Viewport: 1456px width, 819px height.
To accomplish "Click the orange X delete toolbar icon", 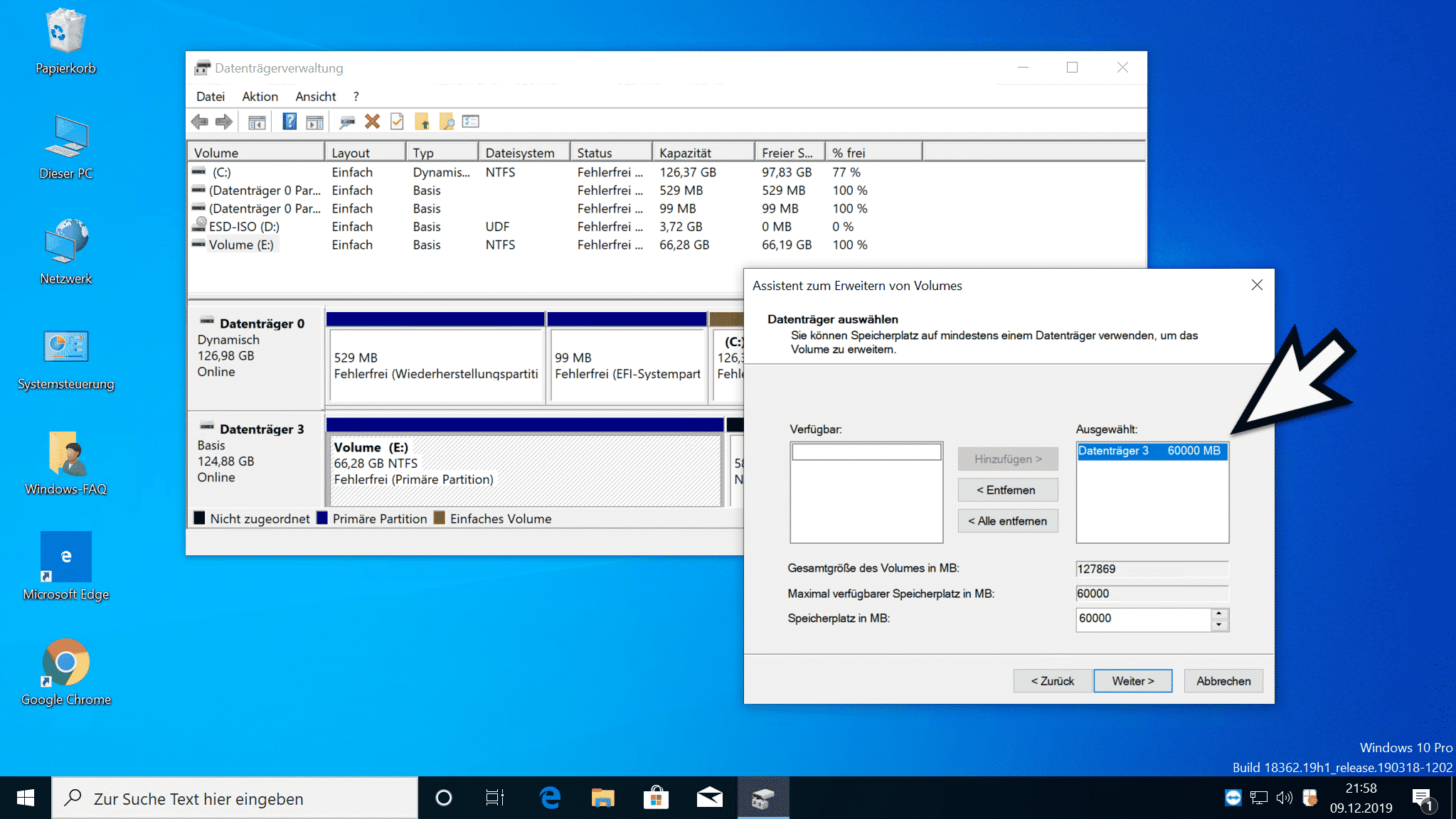I will click(x=372, y=122).
